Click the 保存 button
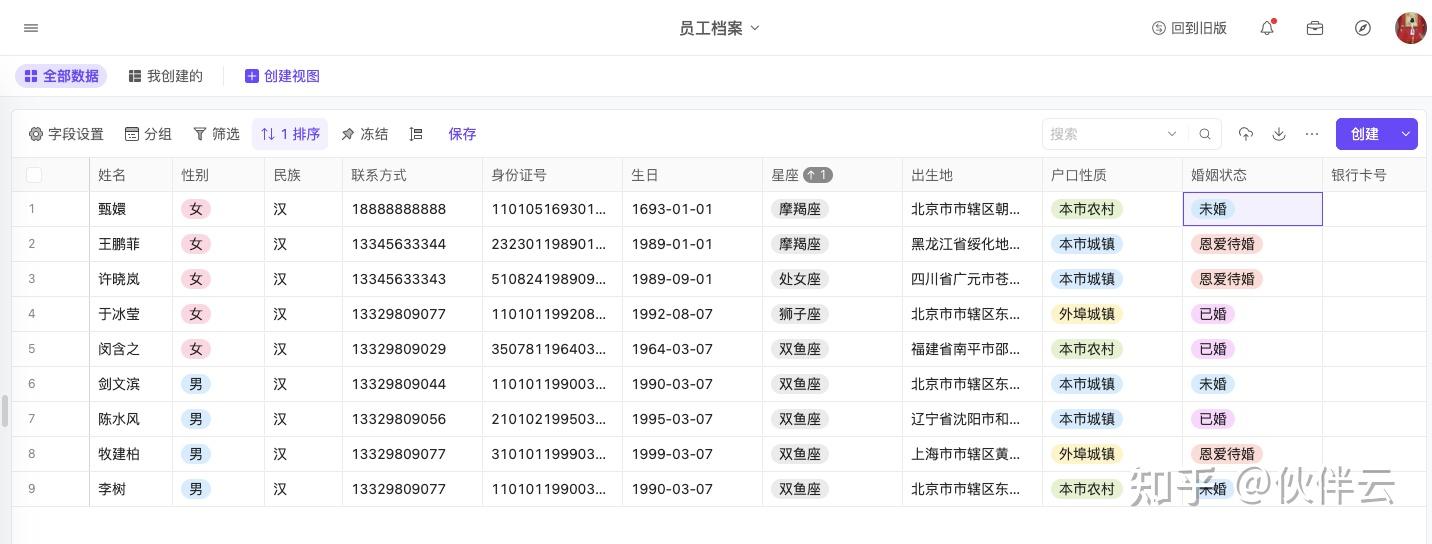The height and width of the screenshot is (544, 1432). pos(462,134)
